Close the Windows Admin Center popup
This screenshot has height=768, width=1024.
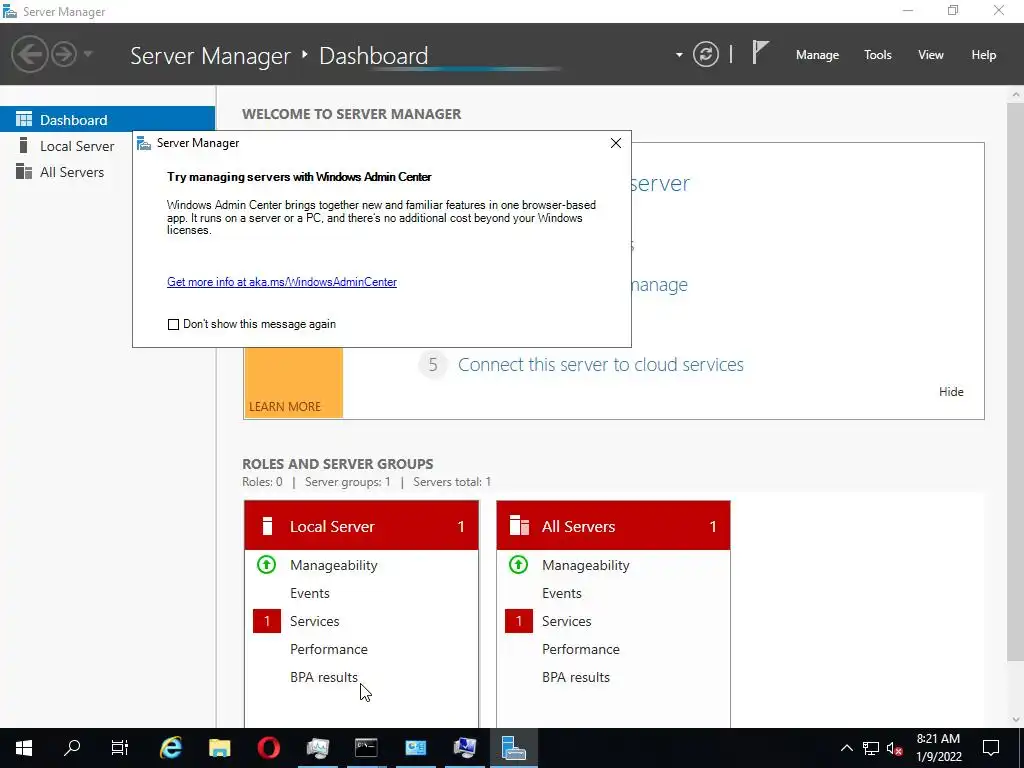click(615, 143)
